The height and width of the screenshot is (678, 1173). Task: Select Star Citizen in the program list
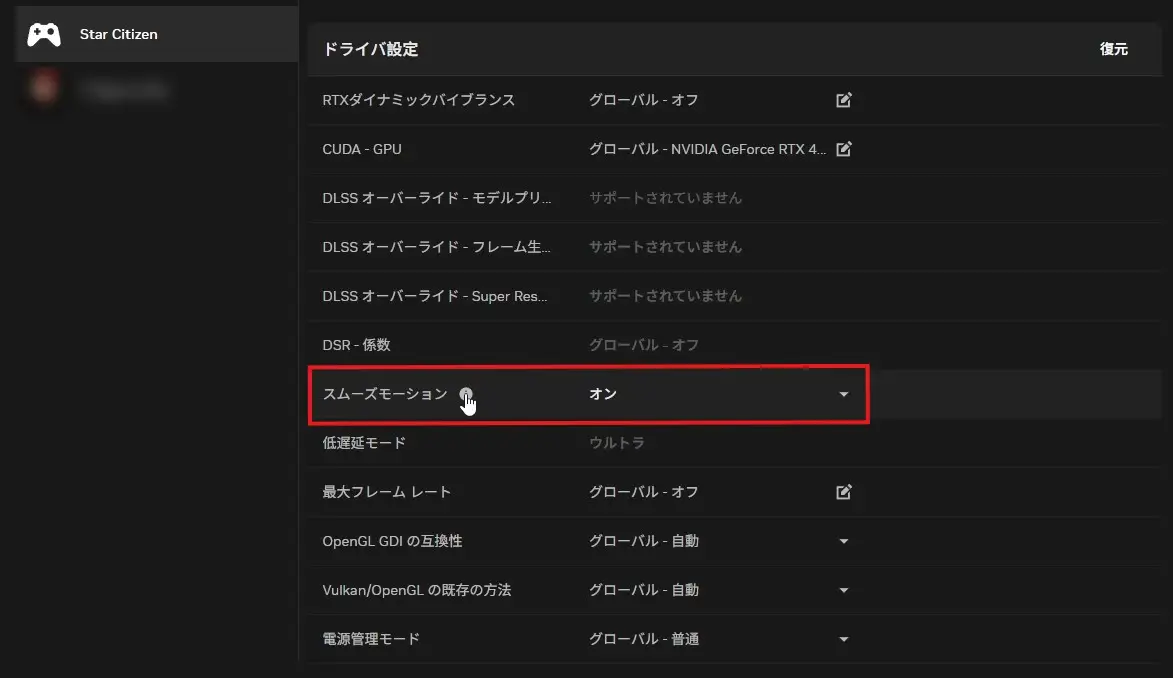[x=156, y=34]
